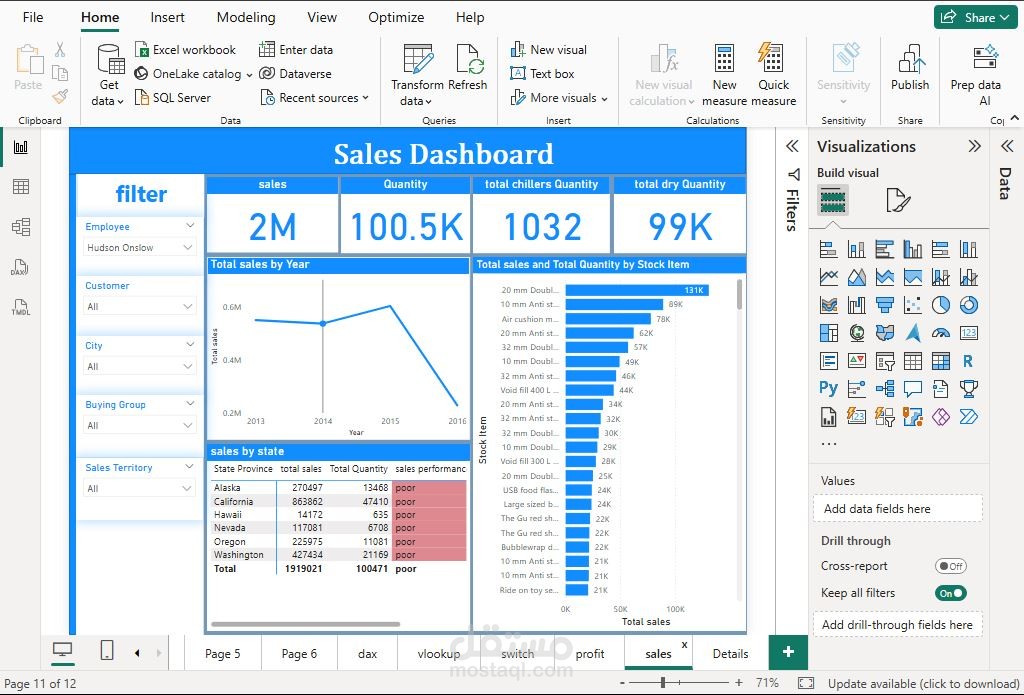Select the card visual with 123
1024x695 pixels.
pyautogui.click(x=968, y=333)
